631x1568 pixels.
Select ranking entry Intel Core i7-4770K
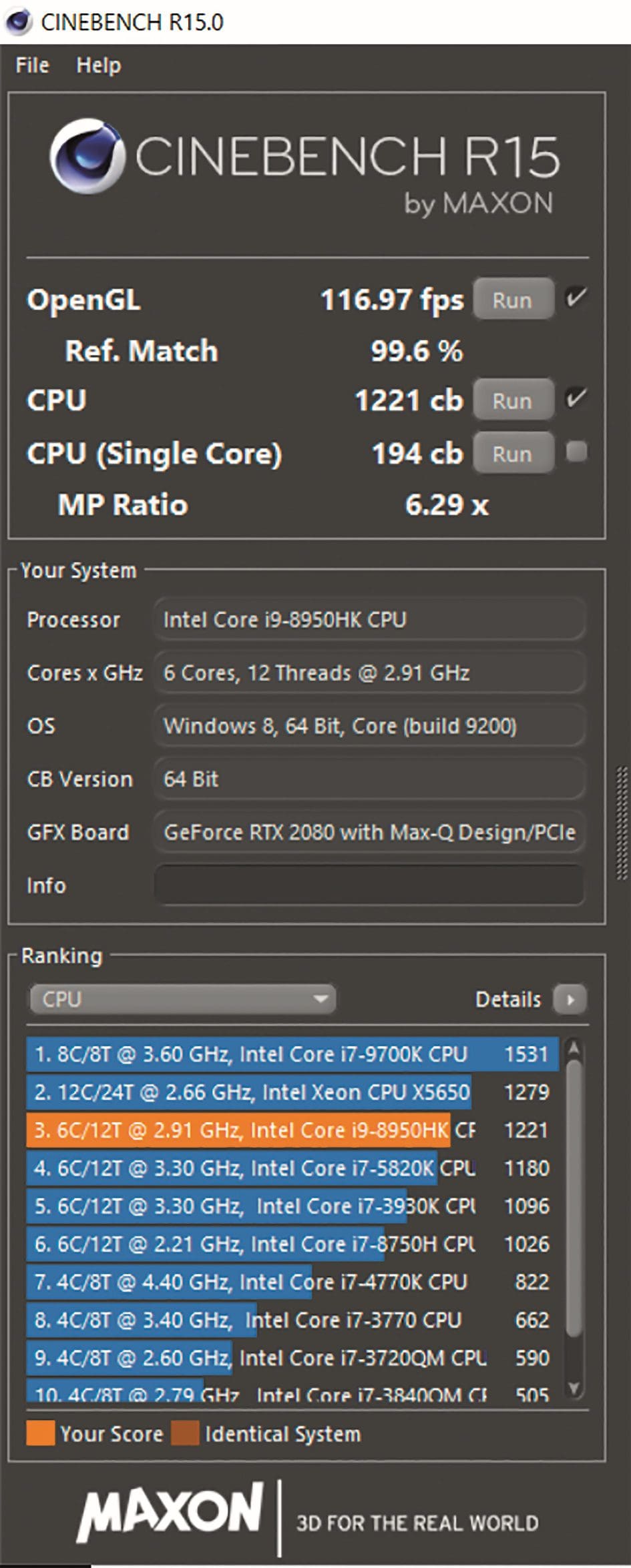click(292, 1282)
